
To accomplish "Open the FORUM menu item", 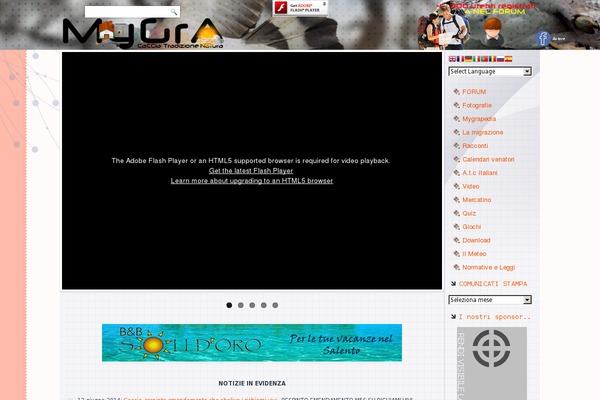I will point(474,92).
